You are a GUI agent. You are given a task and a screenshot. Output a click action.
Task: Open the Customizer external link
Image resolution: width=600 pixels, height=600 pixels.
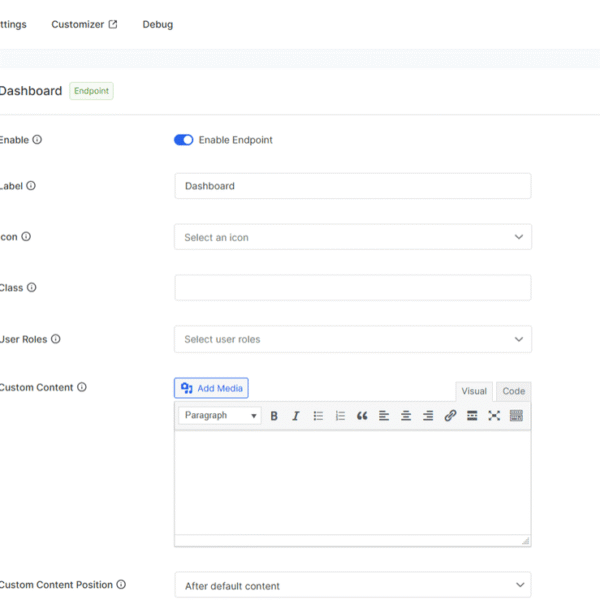click(84, 24)
